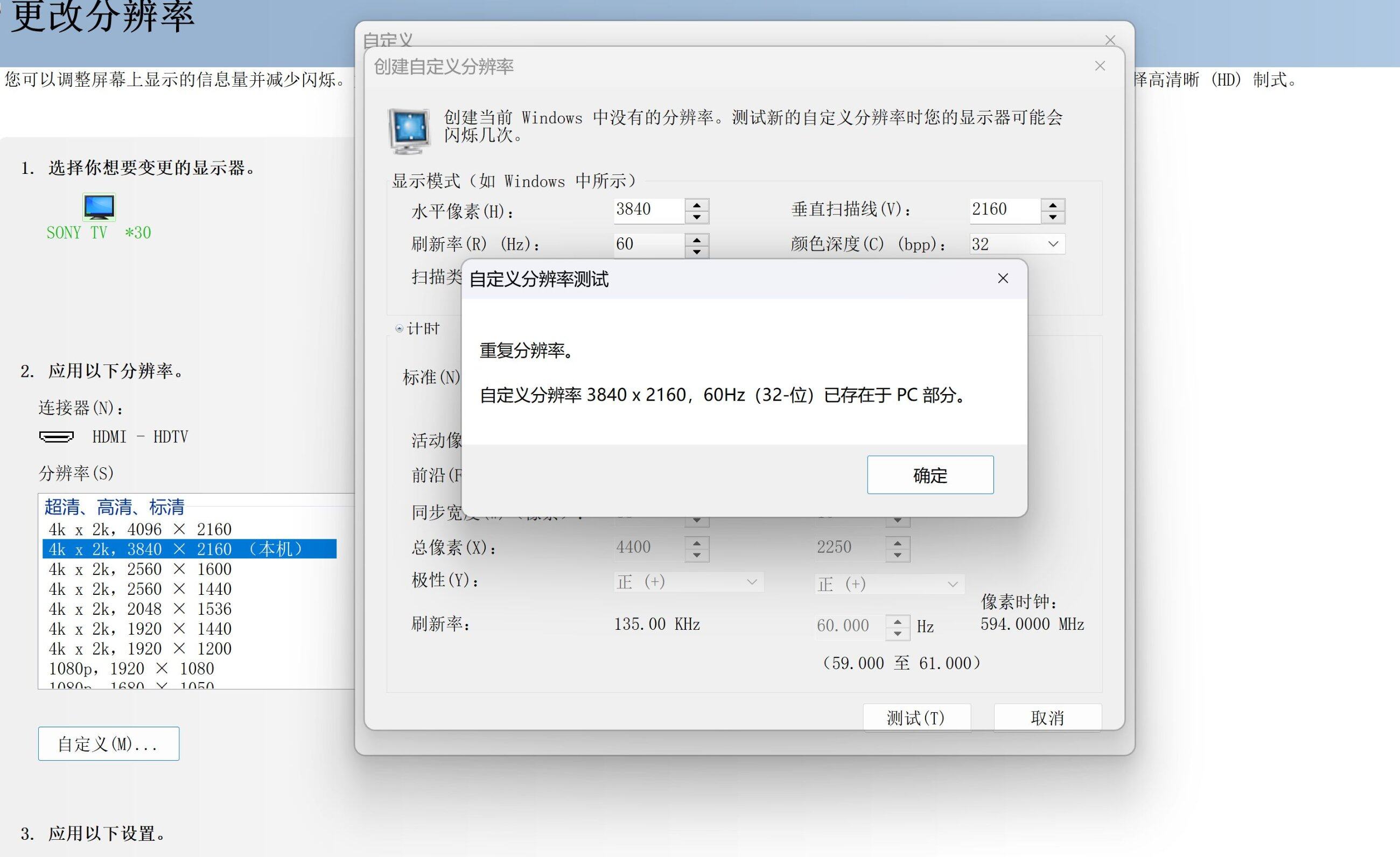Click the 594.0000 MHz pixel clock value
The image size is (1400, 857).
pyautogui.click(x=1032, y=624)
